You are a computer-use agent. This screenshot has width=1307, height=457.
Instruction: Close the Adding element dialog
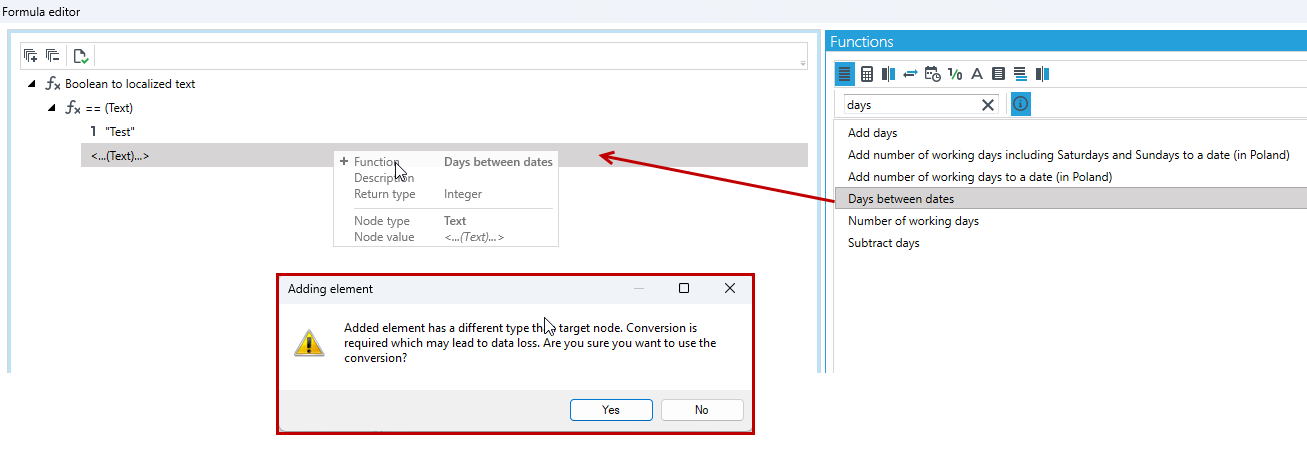pos(730,288)
